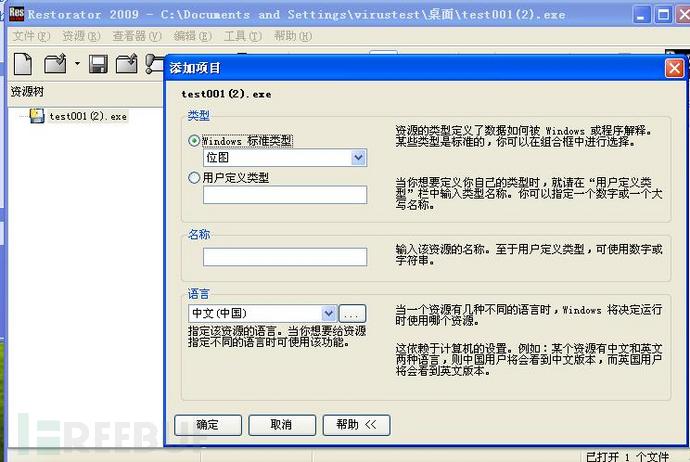
Task: Click the user-defined type input field
Action: click(285, 194)
